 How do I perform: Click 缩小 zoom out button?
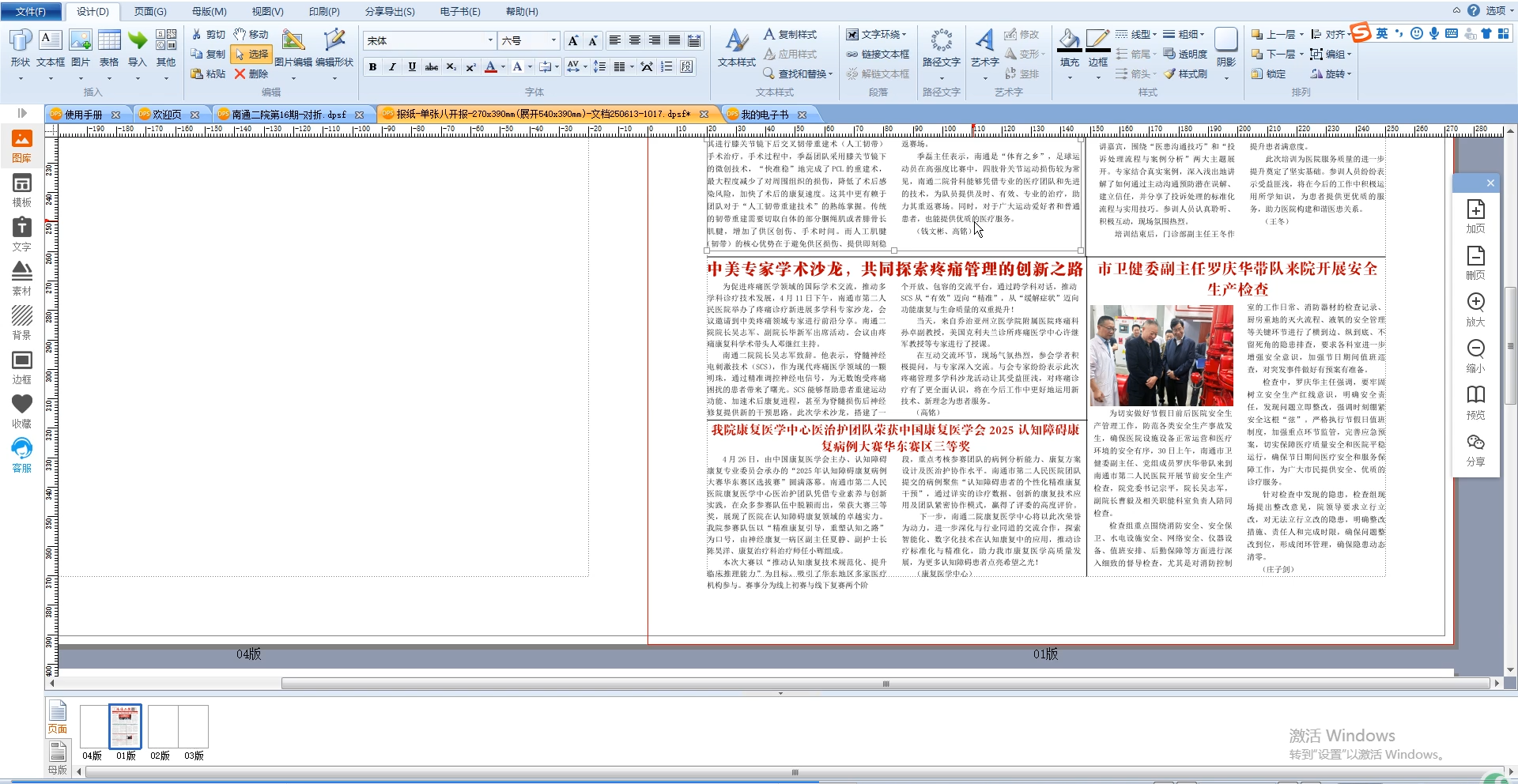point(1475,356)
